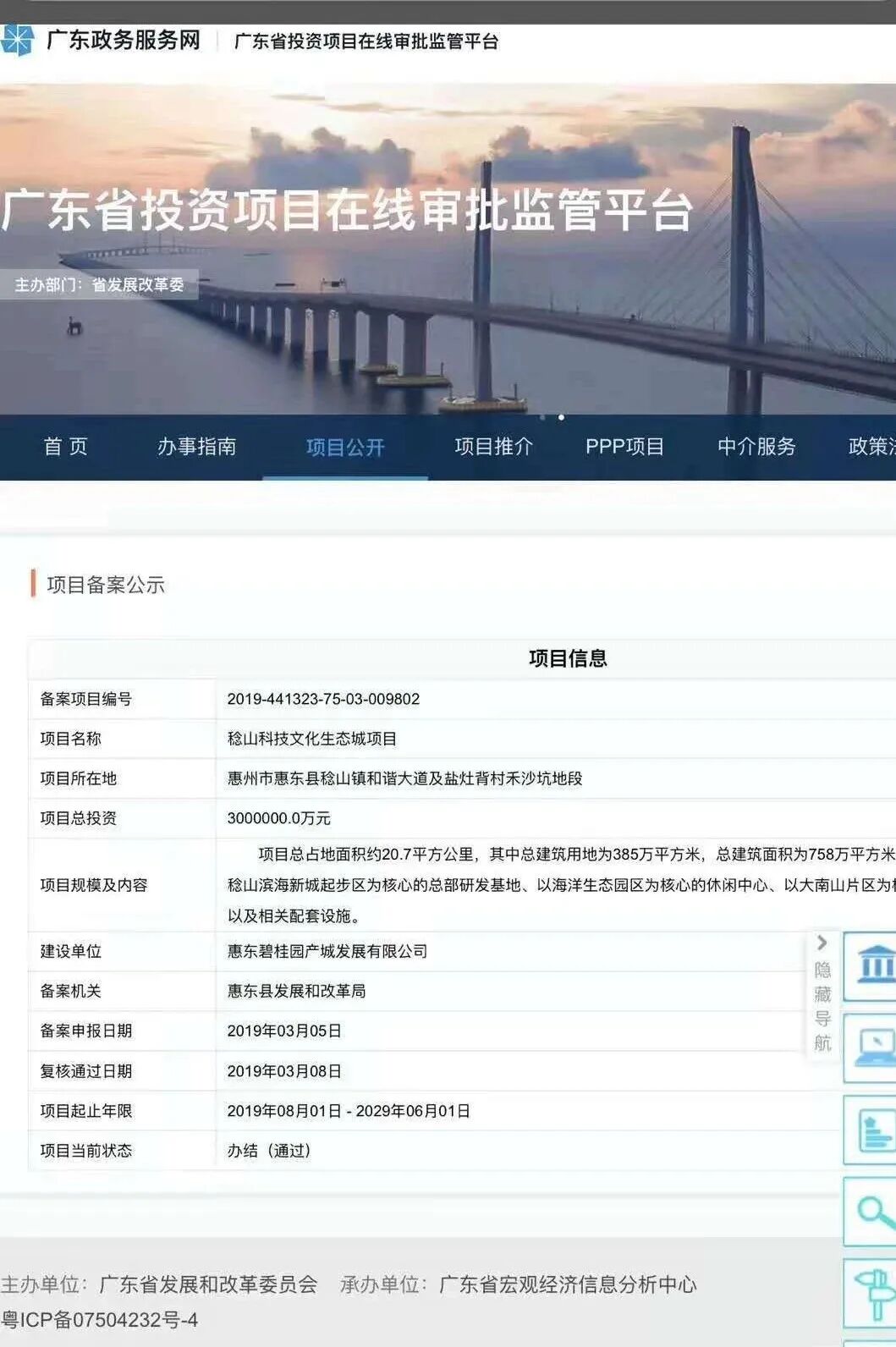Collapse side navigation with the chevron arrow
The image size is (896, 1347).
822,943
